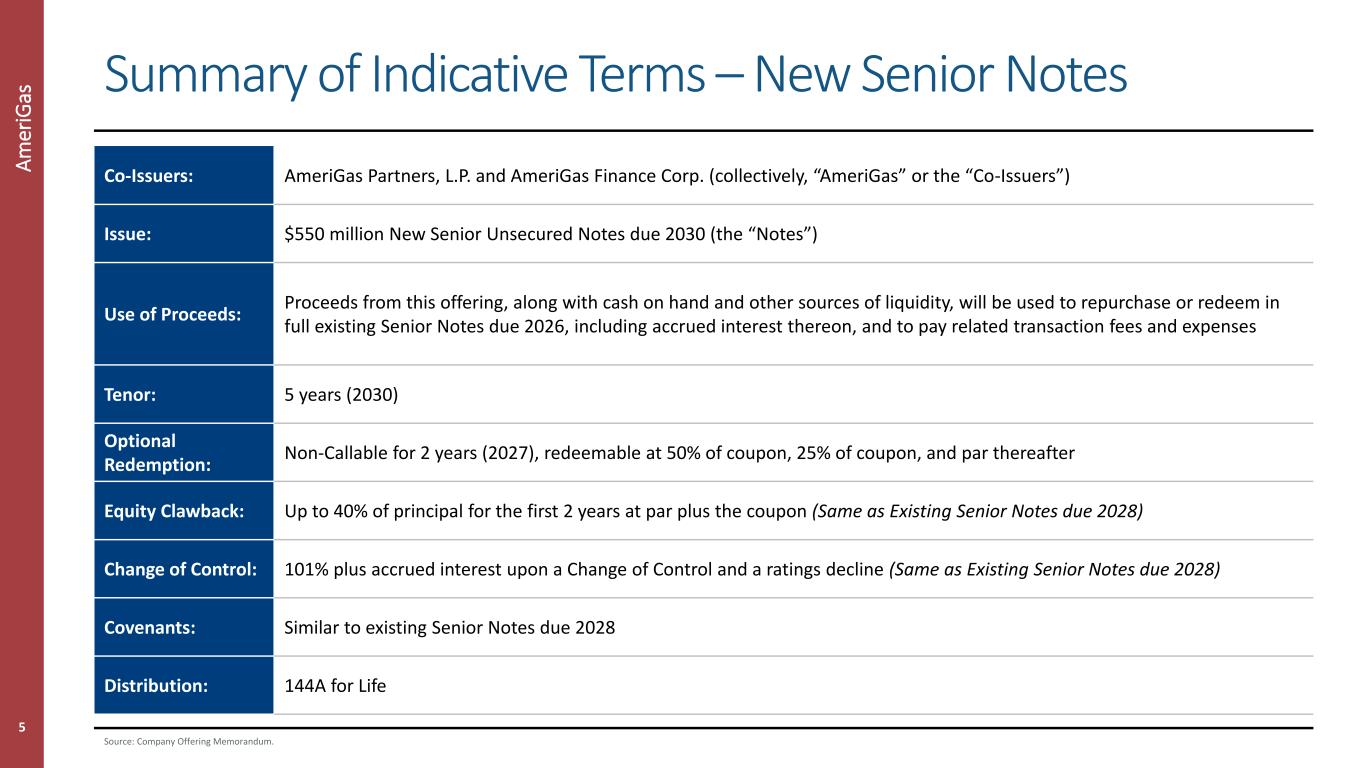Select the '144A for Life' distribution value
Viewport: 1365px width, 768px height.
tap(335, 685)
